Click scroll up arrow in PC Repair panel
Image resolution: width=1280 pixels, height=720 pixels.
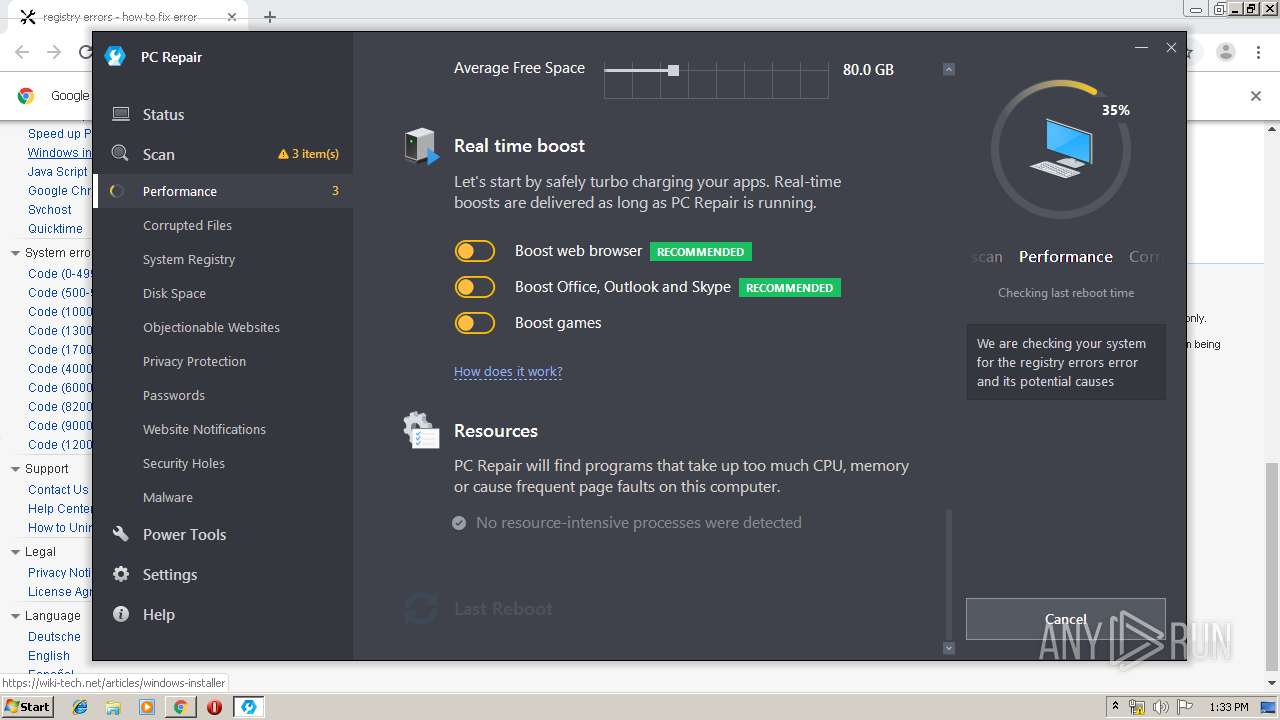(x=949, y=69)
